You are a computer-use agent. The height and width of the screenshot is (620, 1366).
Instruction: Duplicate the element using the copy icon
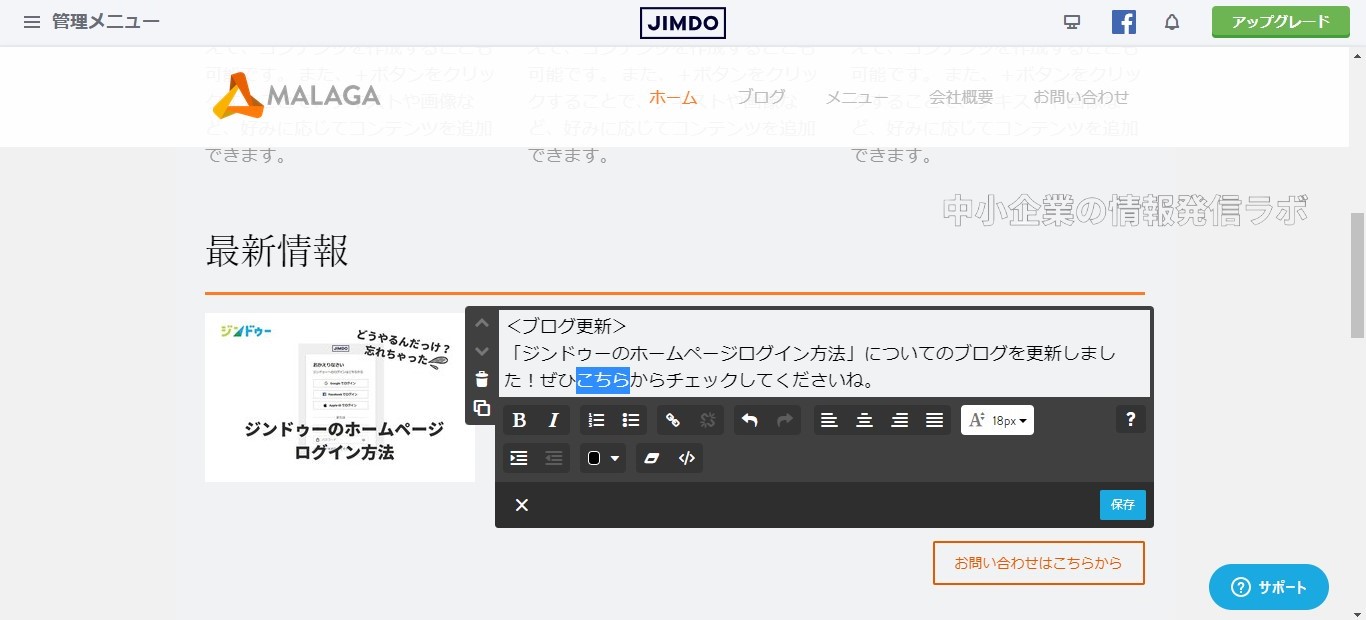[x=481, y=408]
